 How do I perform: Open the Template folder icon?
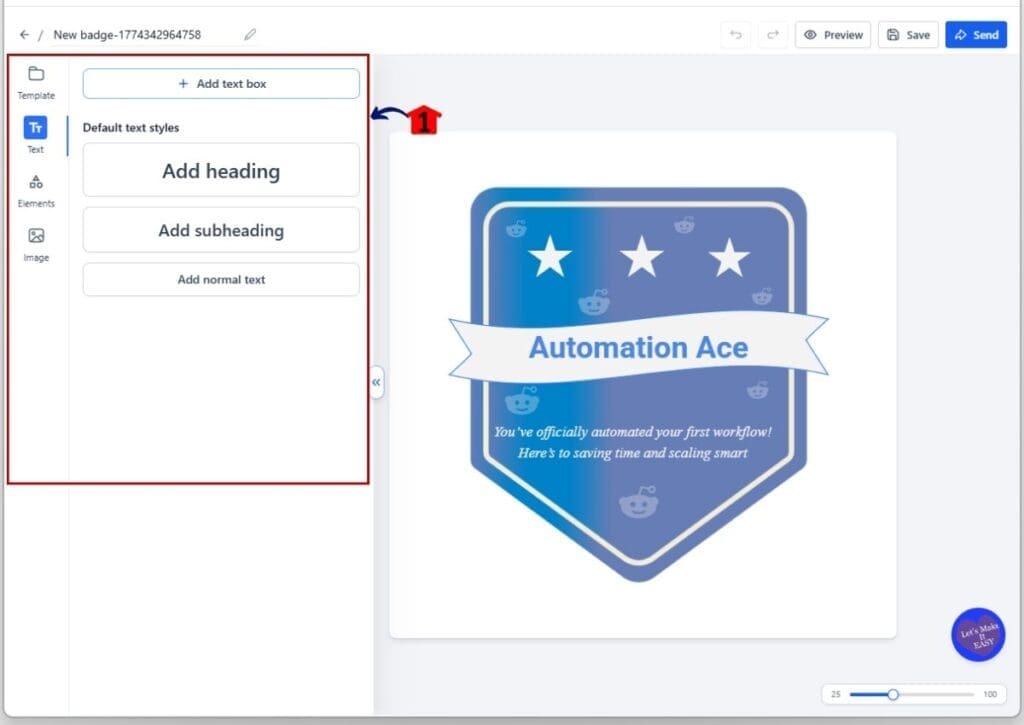click(36, 74)
